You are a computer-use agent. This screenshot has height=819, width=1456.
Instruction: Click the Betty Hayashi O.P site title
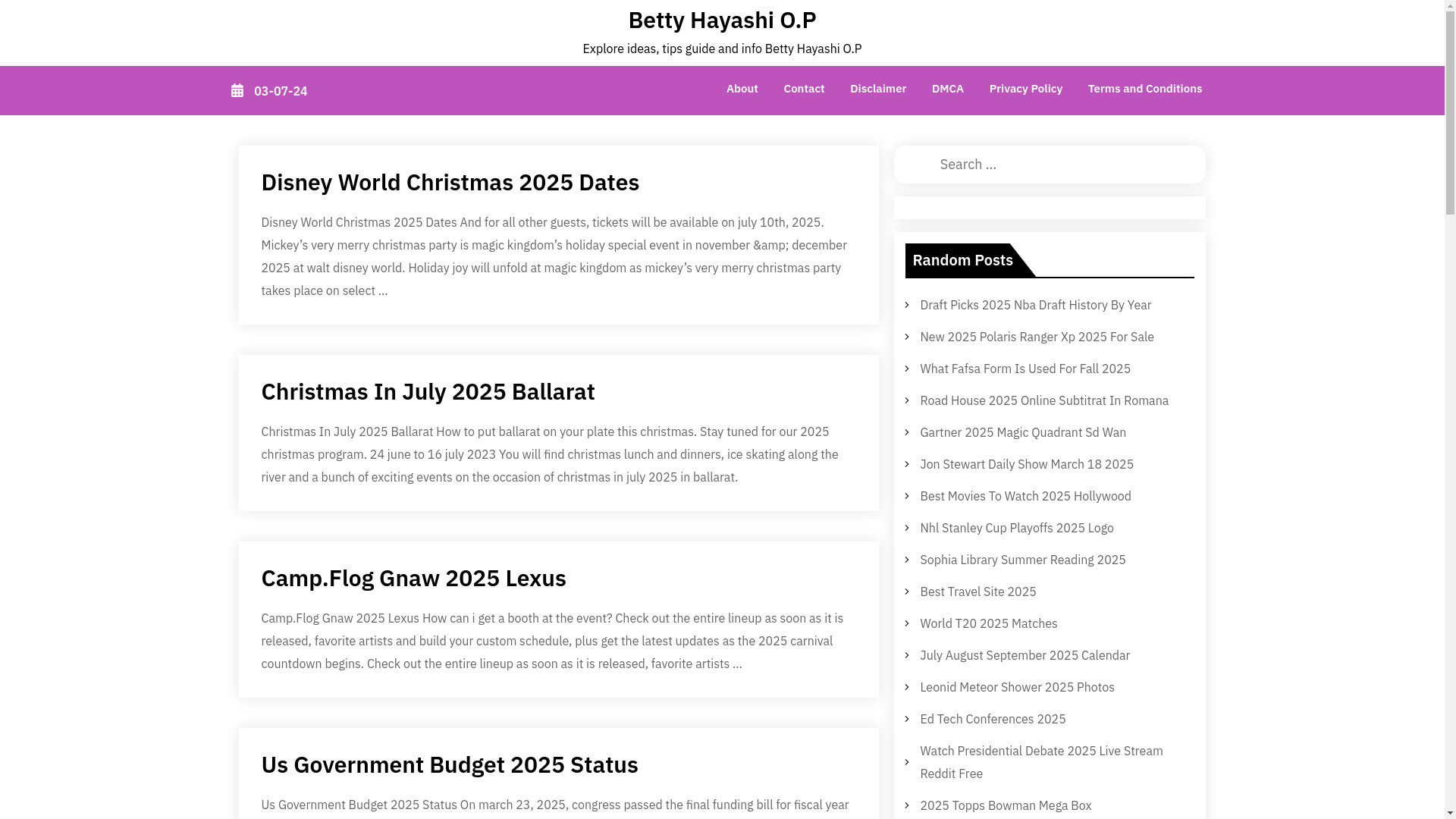click(x=722, y=20)
